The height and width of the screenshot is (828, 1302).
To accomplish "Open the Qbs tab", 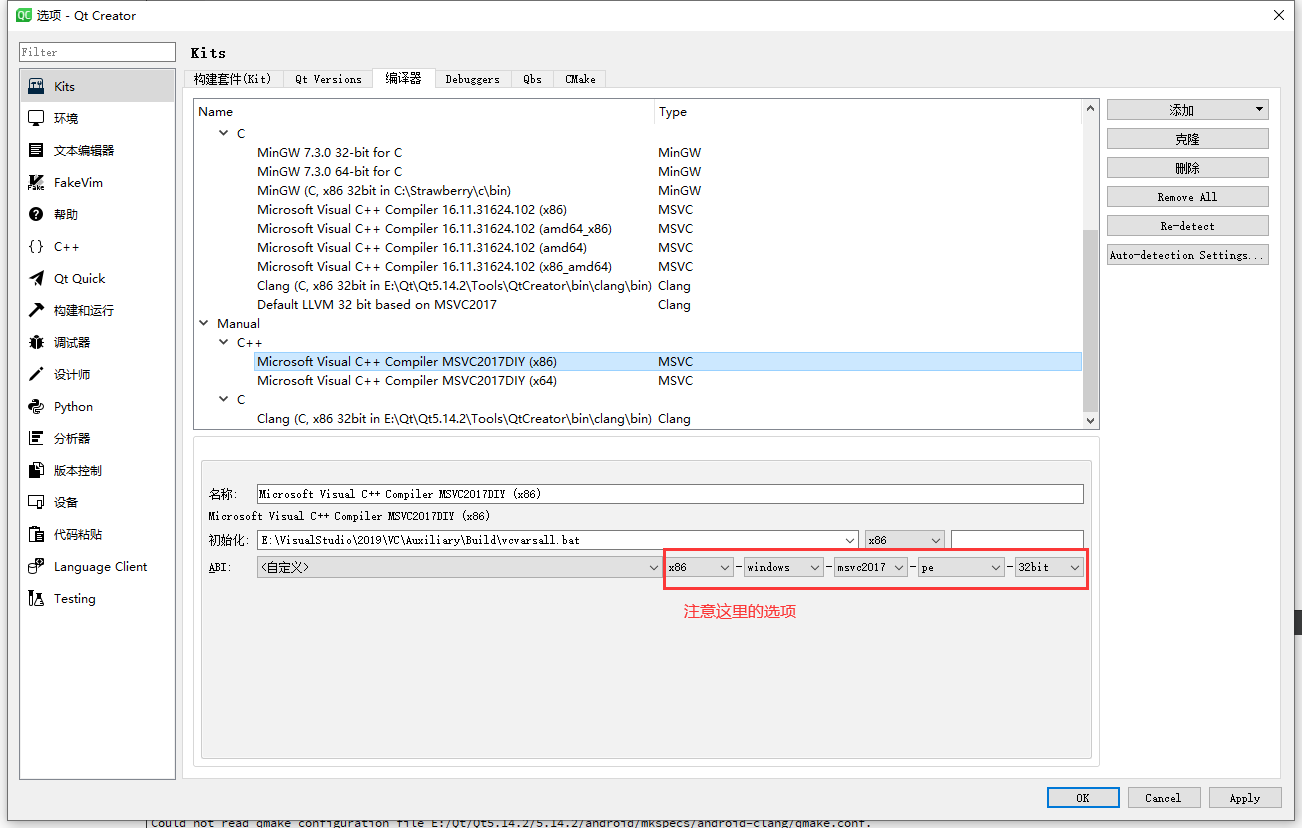I will click(x=532, y=79).
